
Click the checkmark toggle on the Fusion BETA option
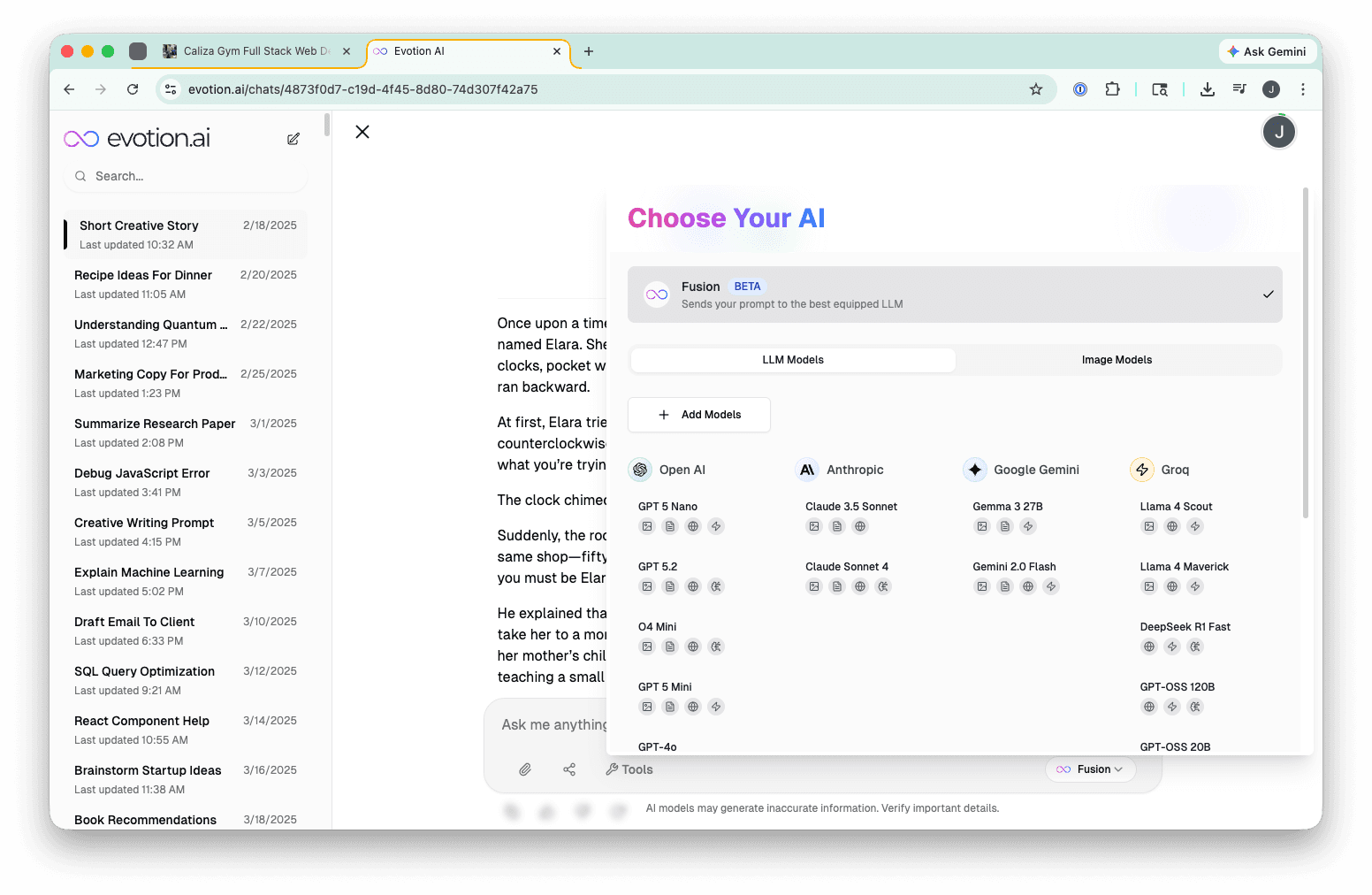click(1269, 295)
